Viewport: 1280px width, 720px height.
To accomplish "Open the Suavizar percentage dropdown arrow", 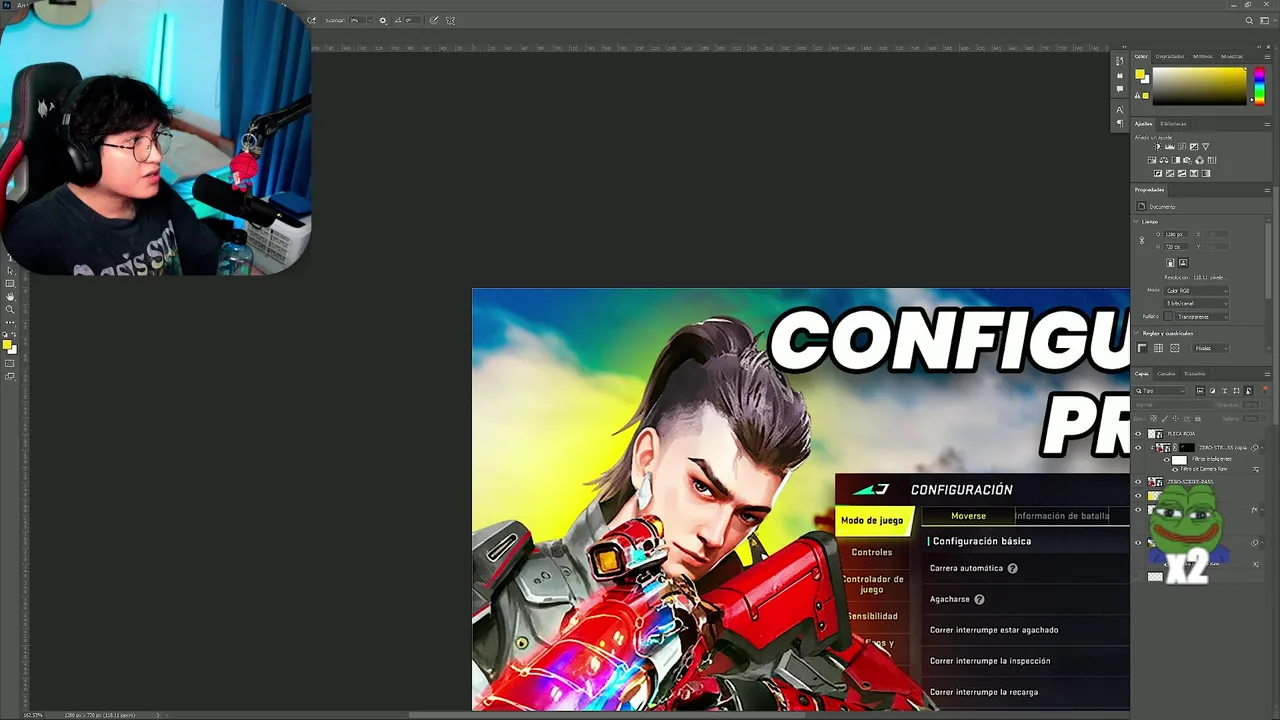I will [370, 20].
